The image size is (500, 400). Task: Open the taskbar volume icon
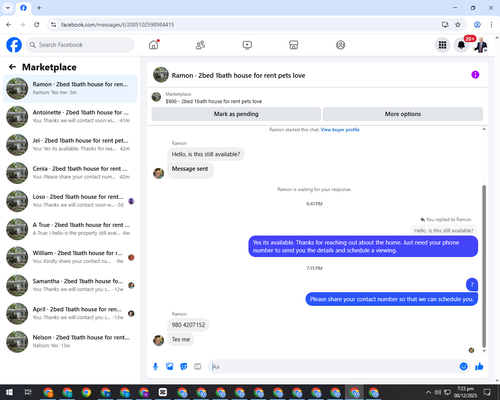pyautogui.click(x=438, y=392)
